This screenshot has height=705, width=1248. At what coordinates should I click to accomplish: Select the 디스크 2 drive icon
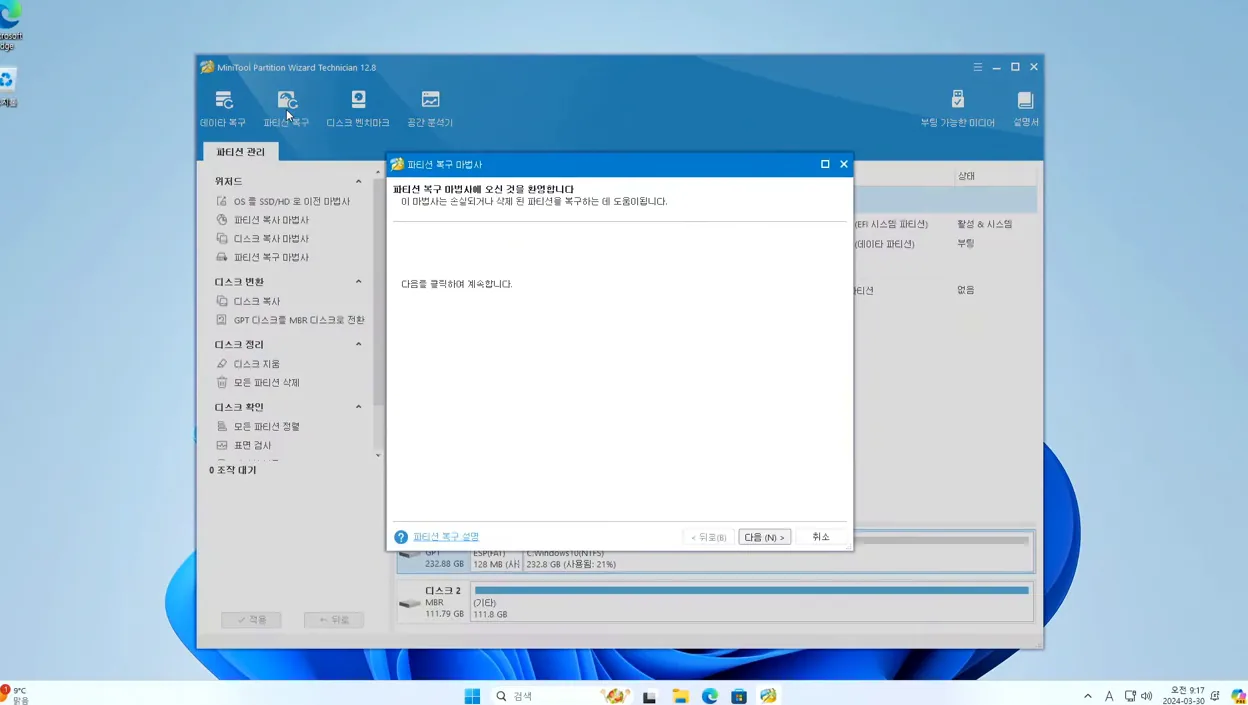click(x=409, y=603)
